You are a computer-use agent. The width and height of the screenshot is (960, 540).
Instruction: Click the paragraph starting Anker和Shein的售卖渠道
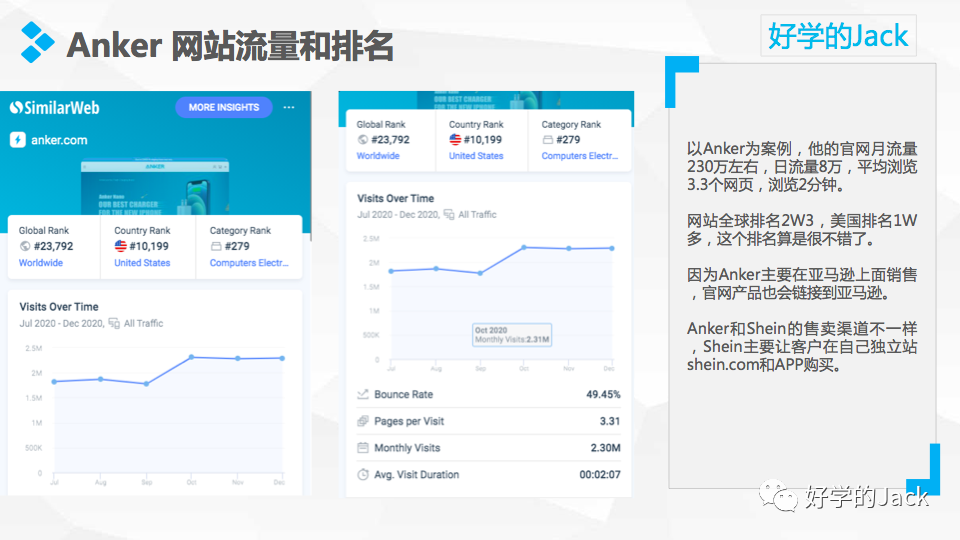tap(802, 347)
